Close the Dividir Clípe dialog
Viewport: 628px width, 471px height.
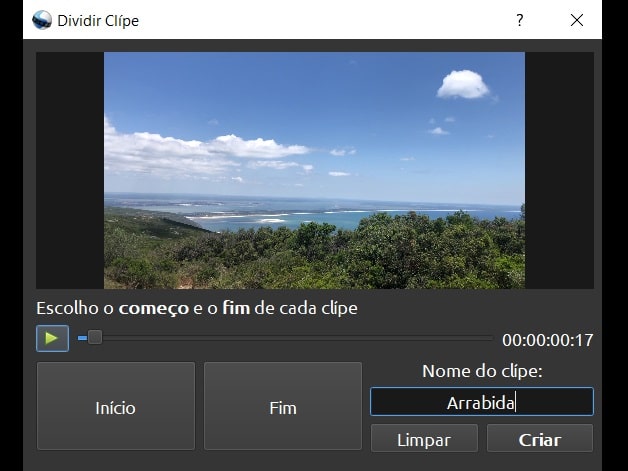576,20
